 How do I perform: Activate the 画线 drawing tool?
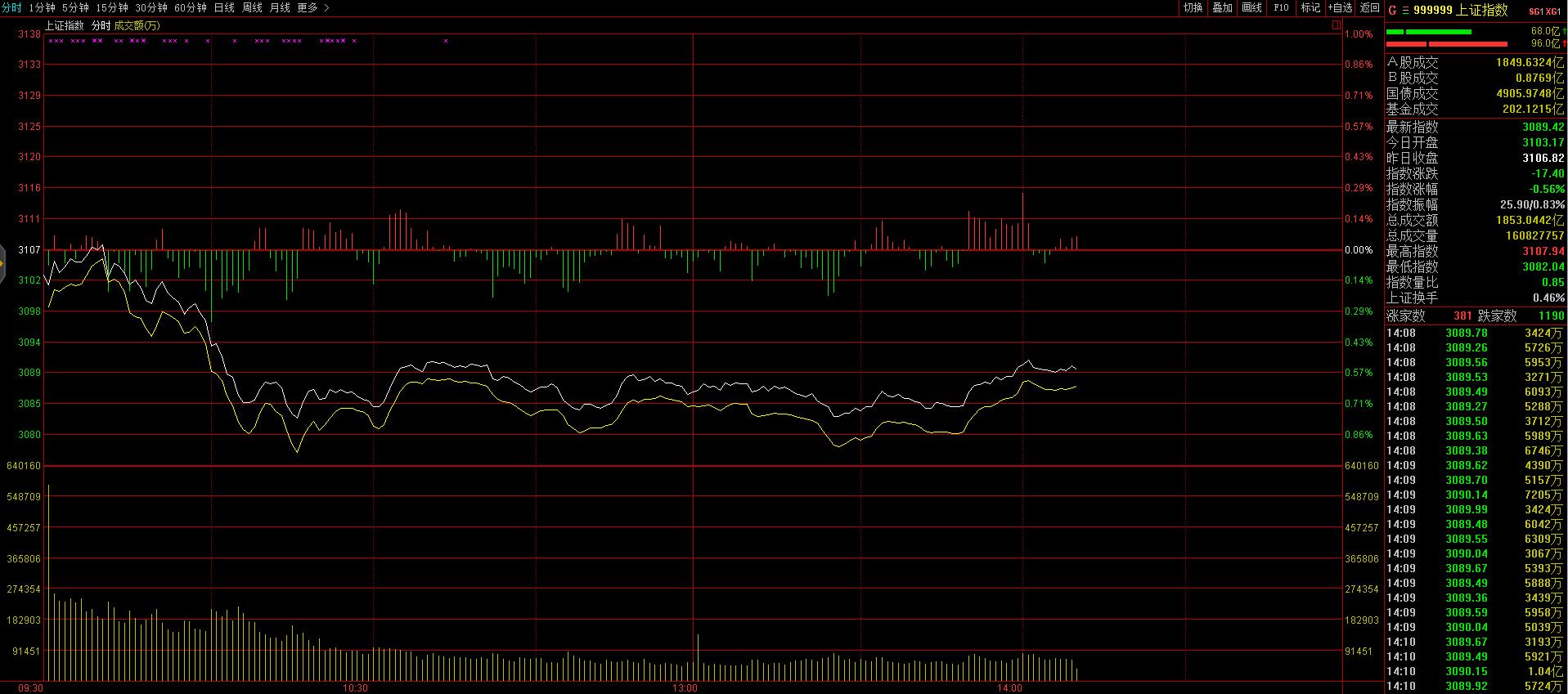[x=1251, y=7]
